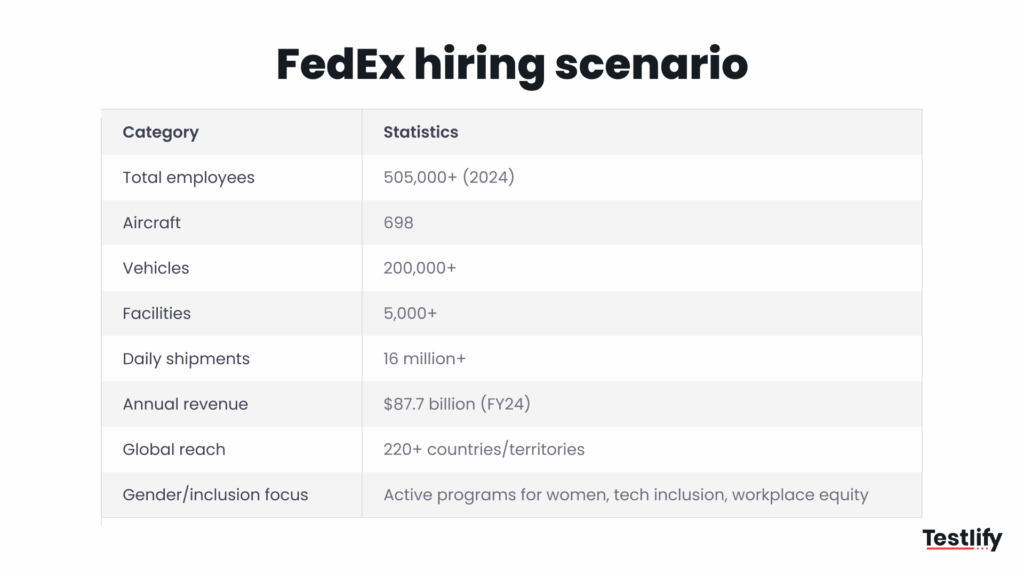1024x576 pixels.
Task: Select the aircraft count 698
Action: [x=398, y=223]
